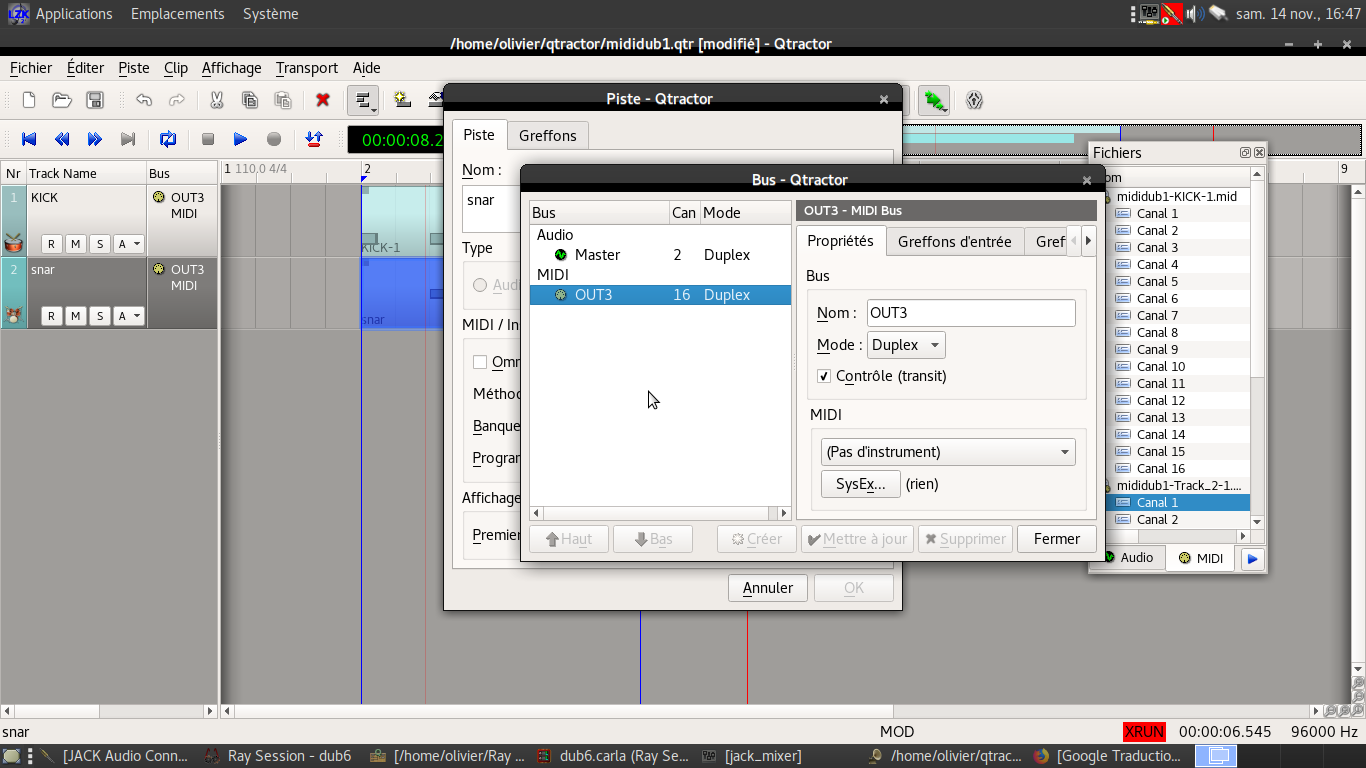Click the green connections icon in toolbar
The height and width of the screenshot is (768, 1366).
[935, 100]
